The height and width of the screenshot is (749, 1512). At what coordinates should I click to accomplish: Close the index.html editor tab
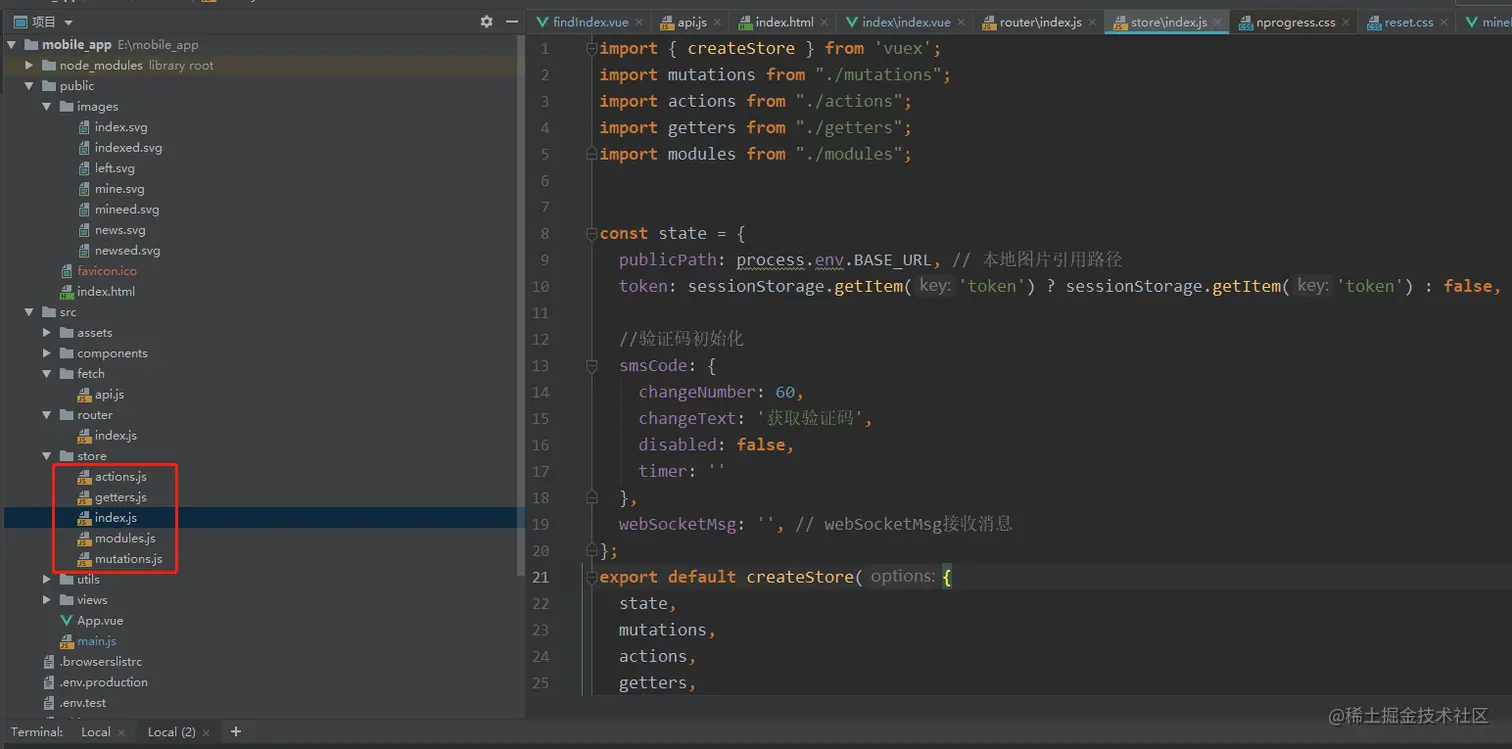(824, 23)
